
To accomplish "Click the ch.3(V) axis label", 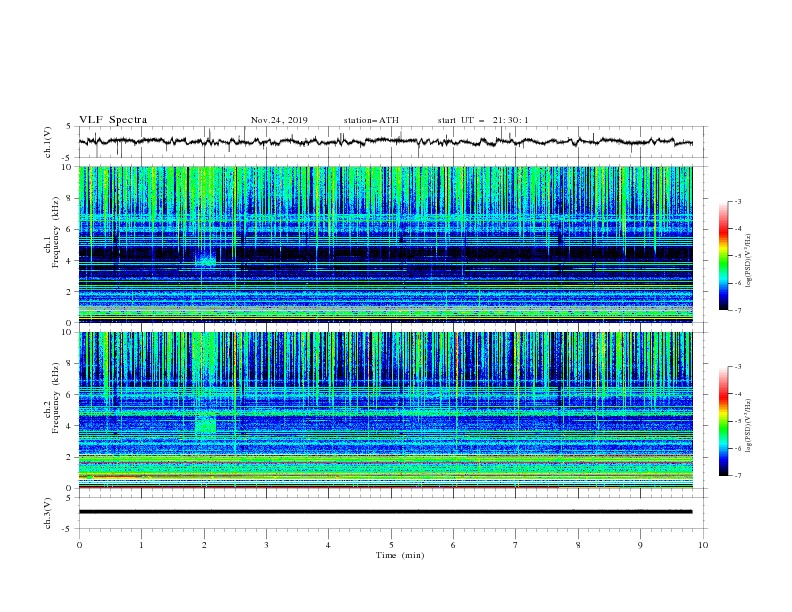I will (x=48, y=513).
